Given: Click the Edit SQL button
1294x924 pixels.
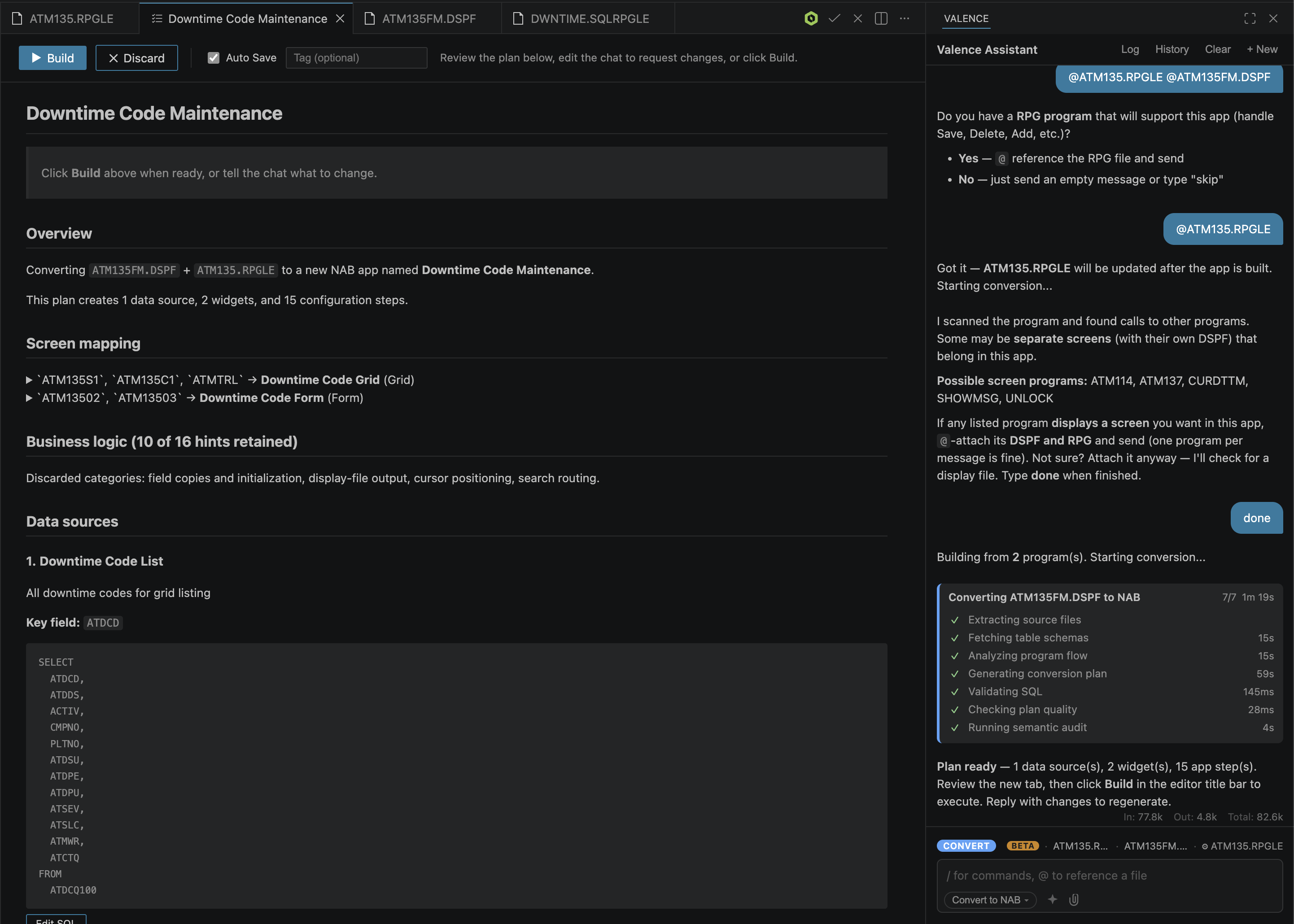Looking at the screenshot, I should tap(56, 919).
